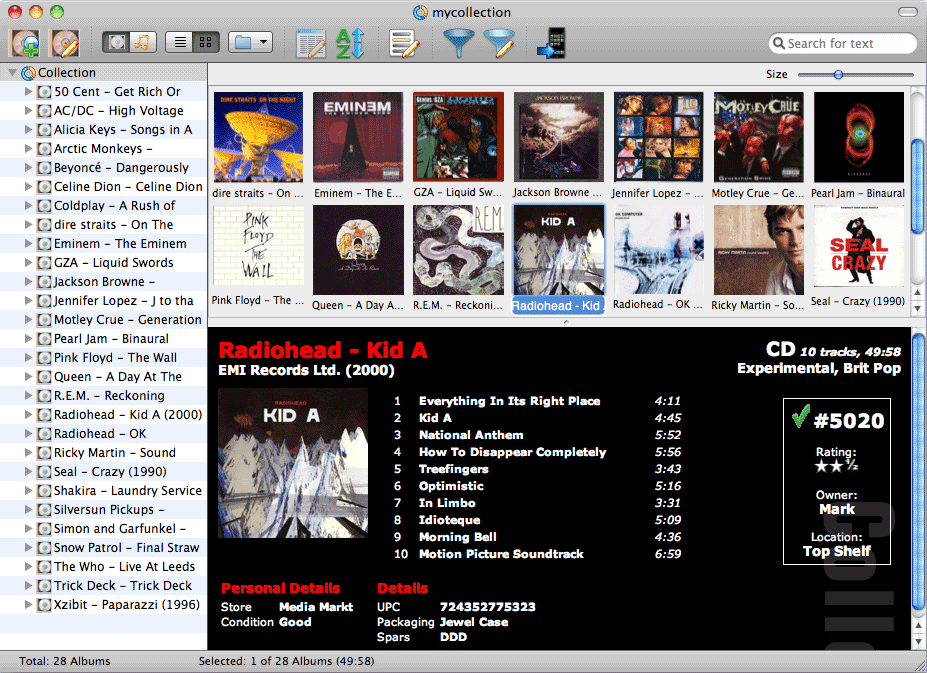Viewport: 927px width, 673px height.
Task: Click the CD icon beside 50 Cent
Action: tap(44, 92)
